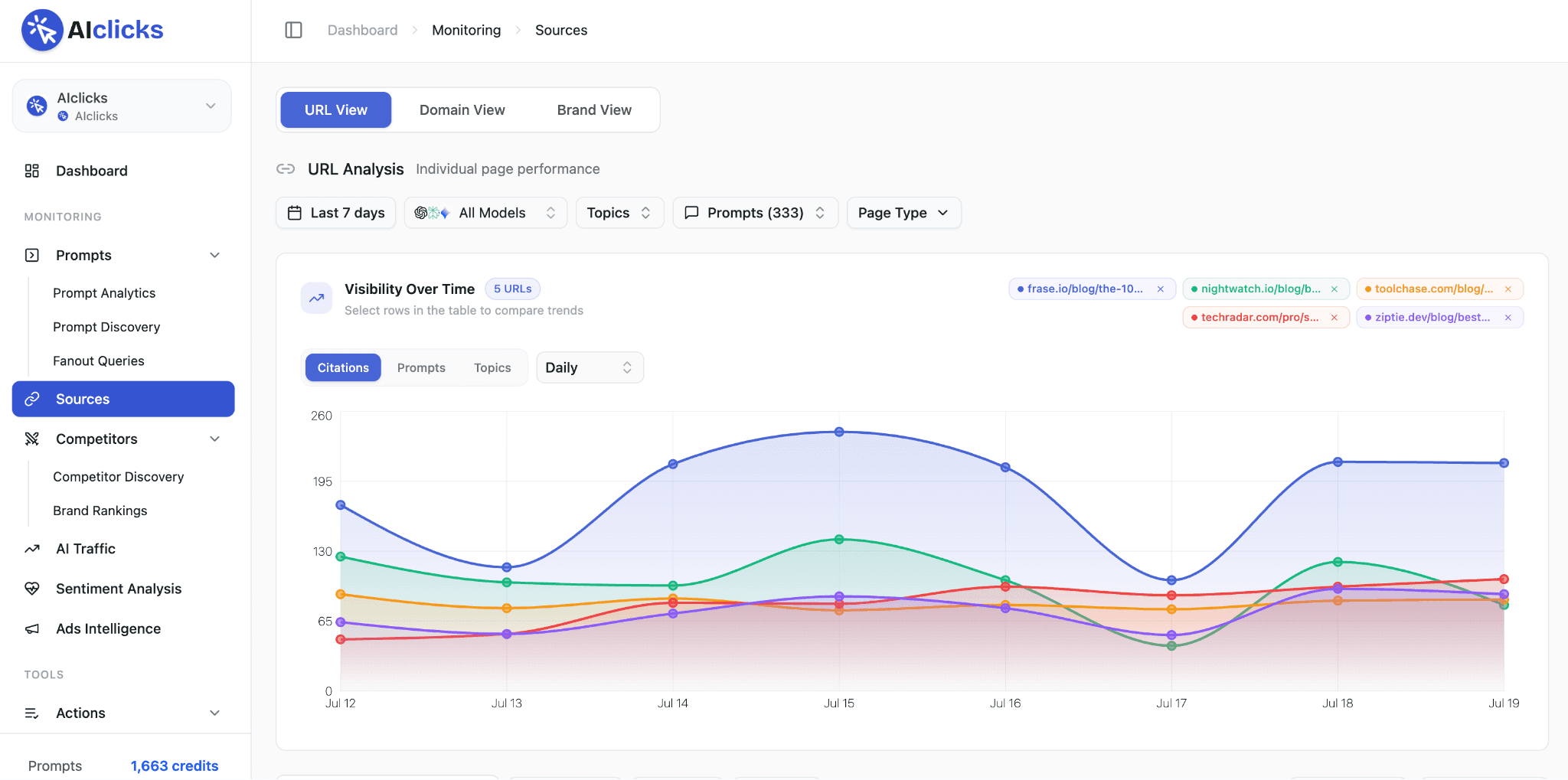
Task: Click the Sentiment Analysis heart icon
Action: 32,589
